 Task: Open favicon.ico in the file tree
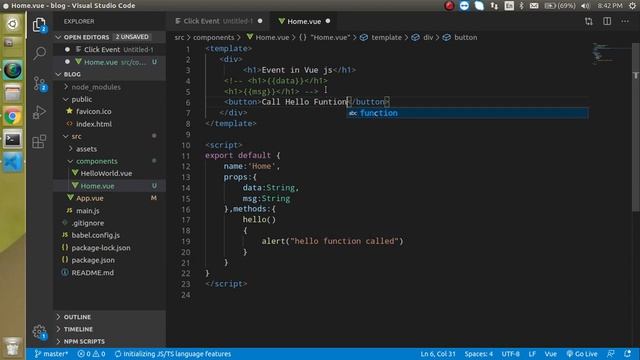point(93,111)
